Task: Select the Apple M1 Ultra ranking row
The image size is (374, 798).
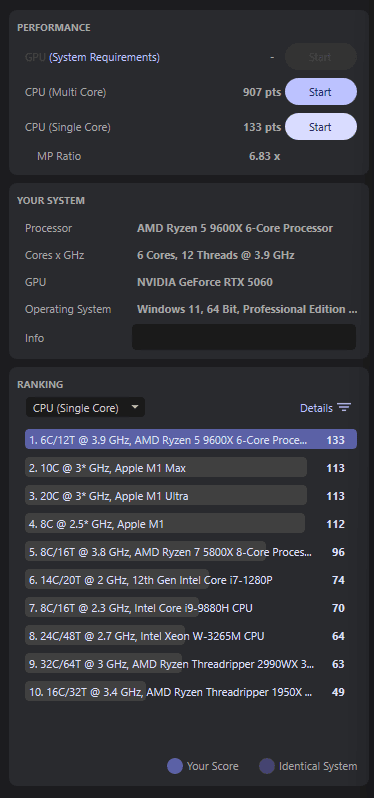Action: tap(191, 496)
